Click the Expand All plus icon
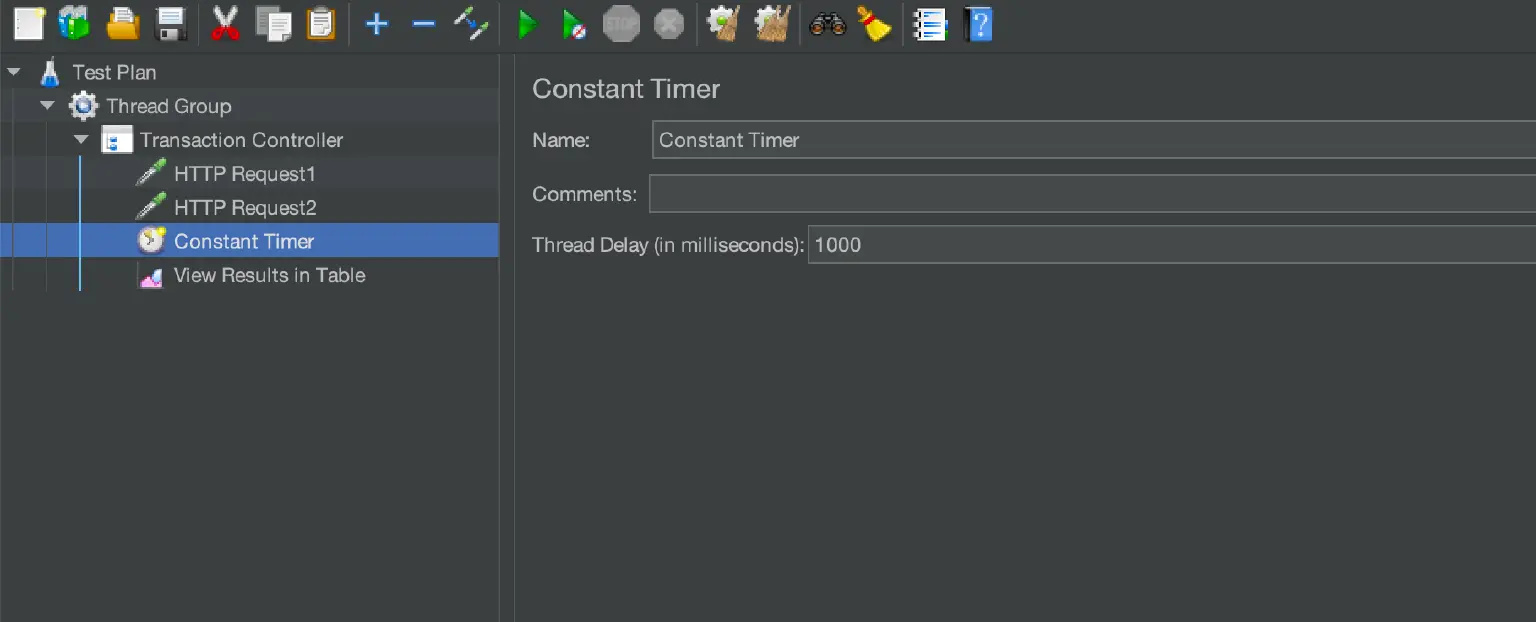The image size is (1536, 622). coord(375,23)
